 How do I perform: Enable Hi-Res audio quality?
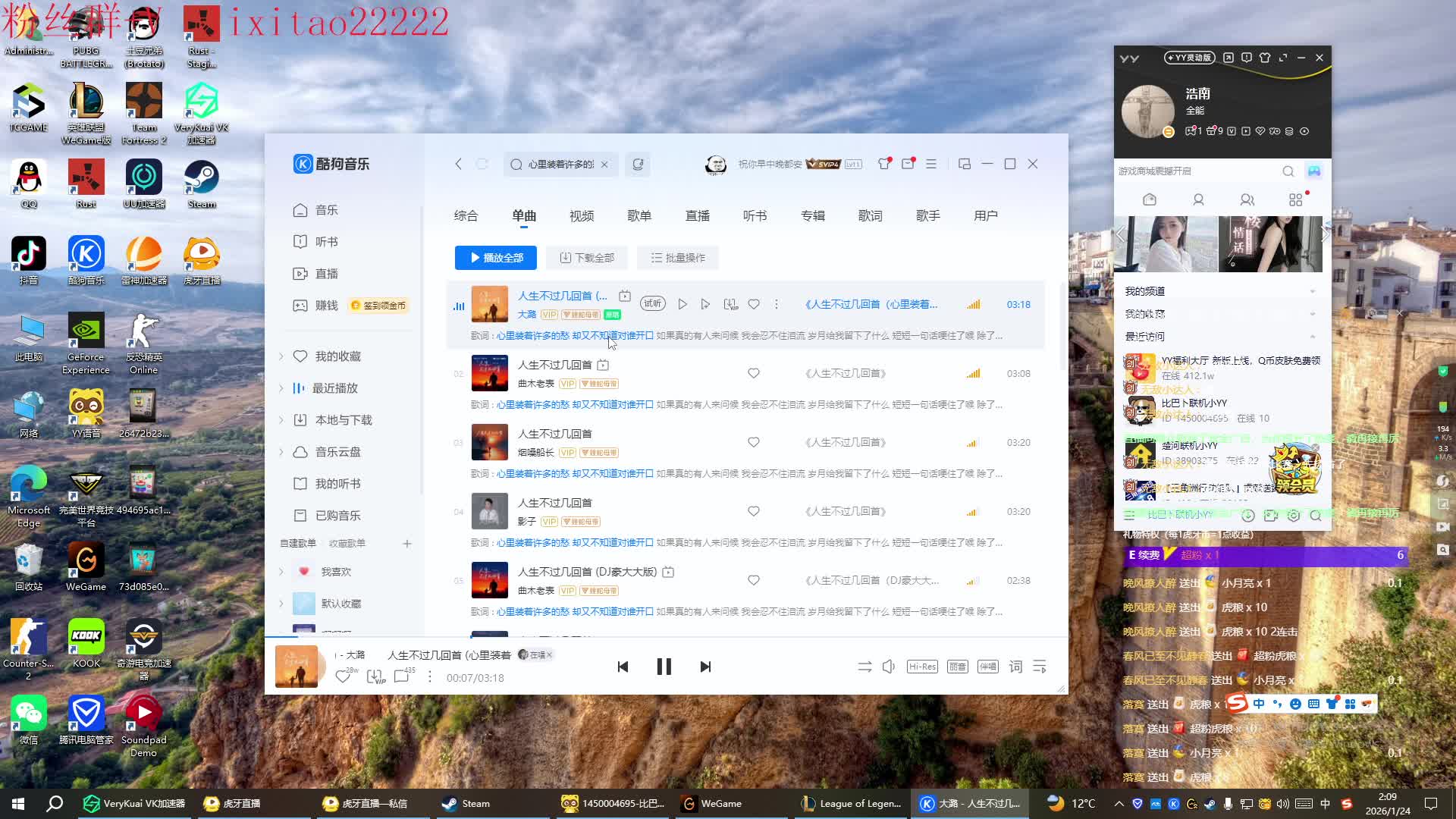point(922,667)
